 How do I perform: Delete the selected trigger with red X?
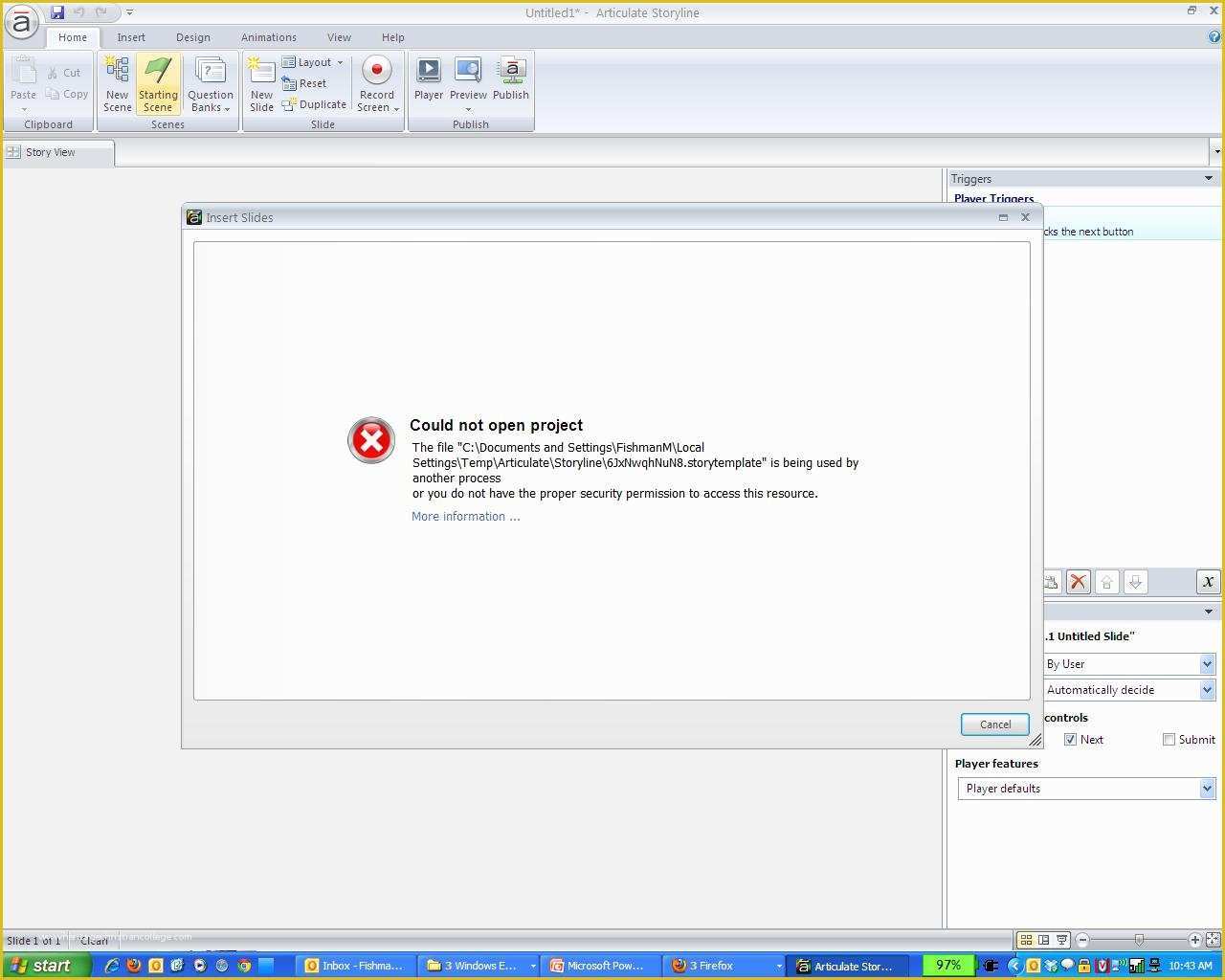tap(1079, 582)
